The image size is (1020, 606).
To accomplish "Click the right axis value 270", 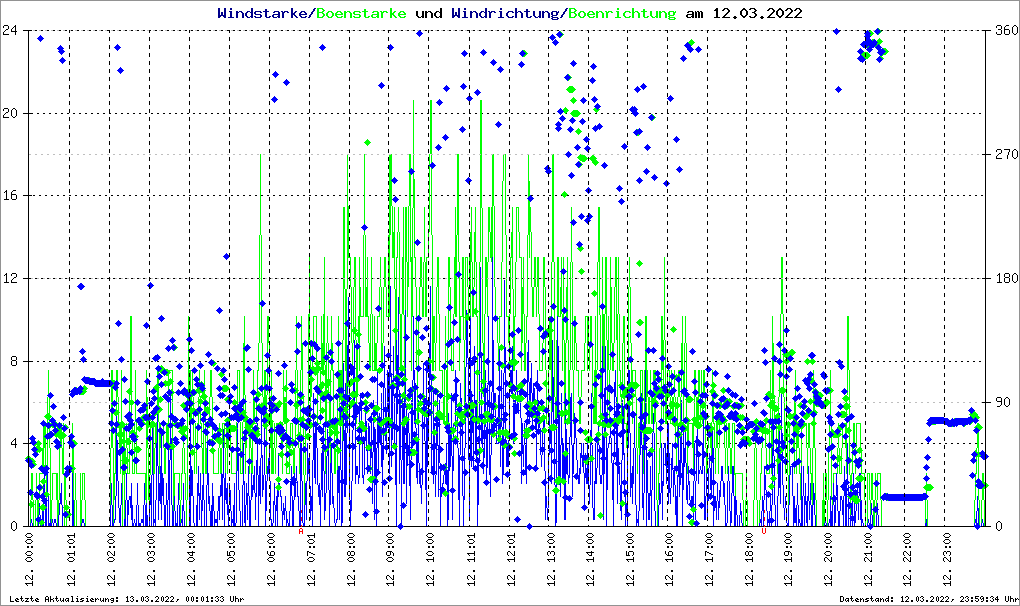I will (x=1006, y=155).
